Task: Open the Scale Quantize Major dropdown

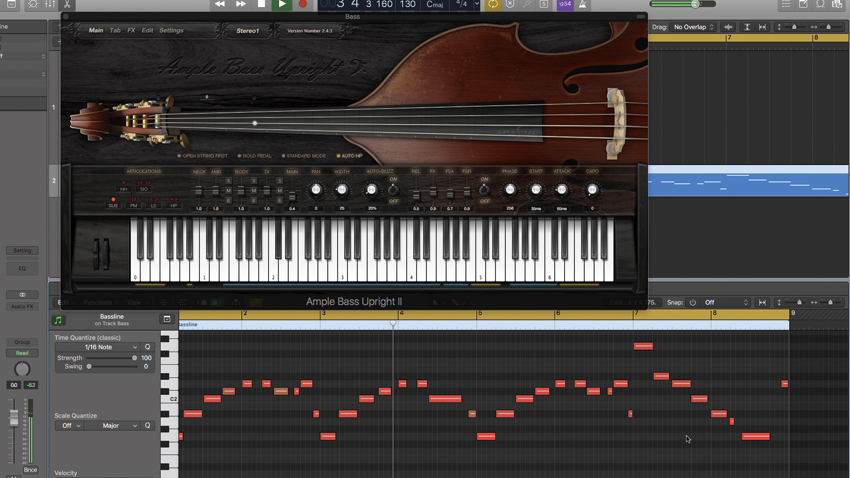Action: [113, 425]
